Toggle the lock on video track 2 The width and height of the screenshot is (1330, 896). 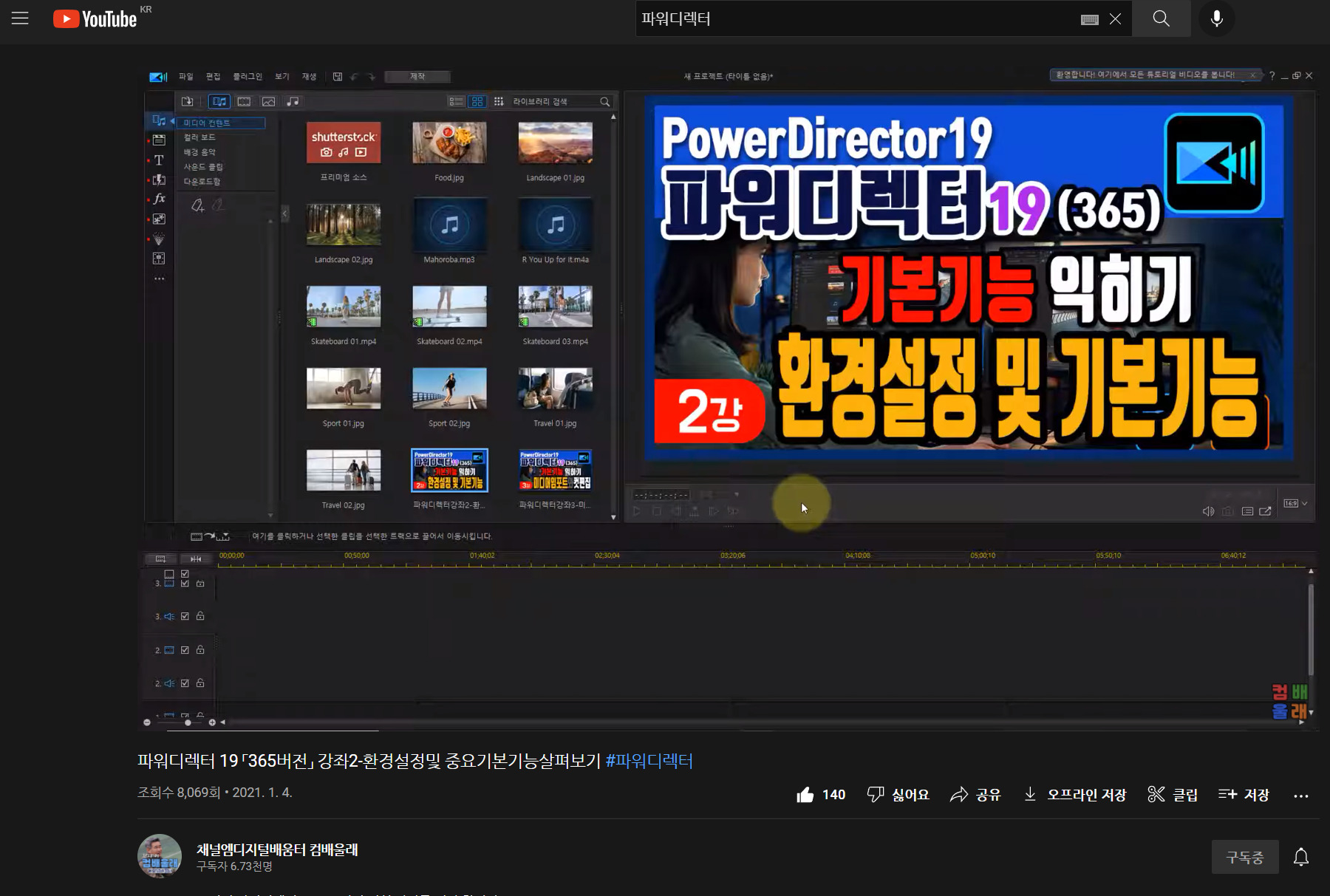200,650
